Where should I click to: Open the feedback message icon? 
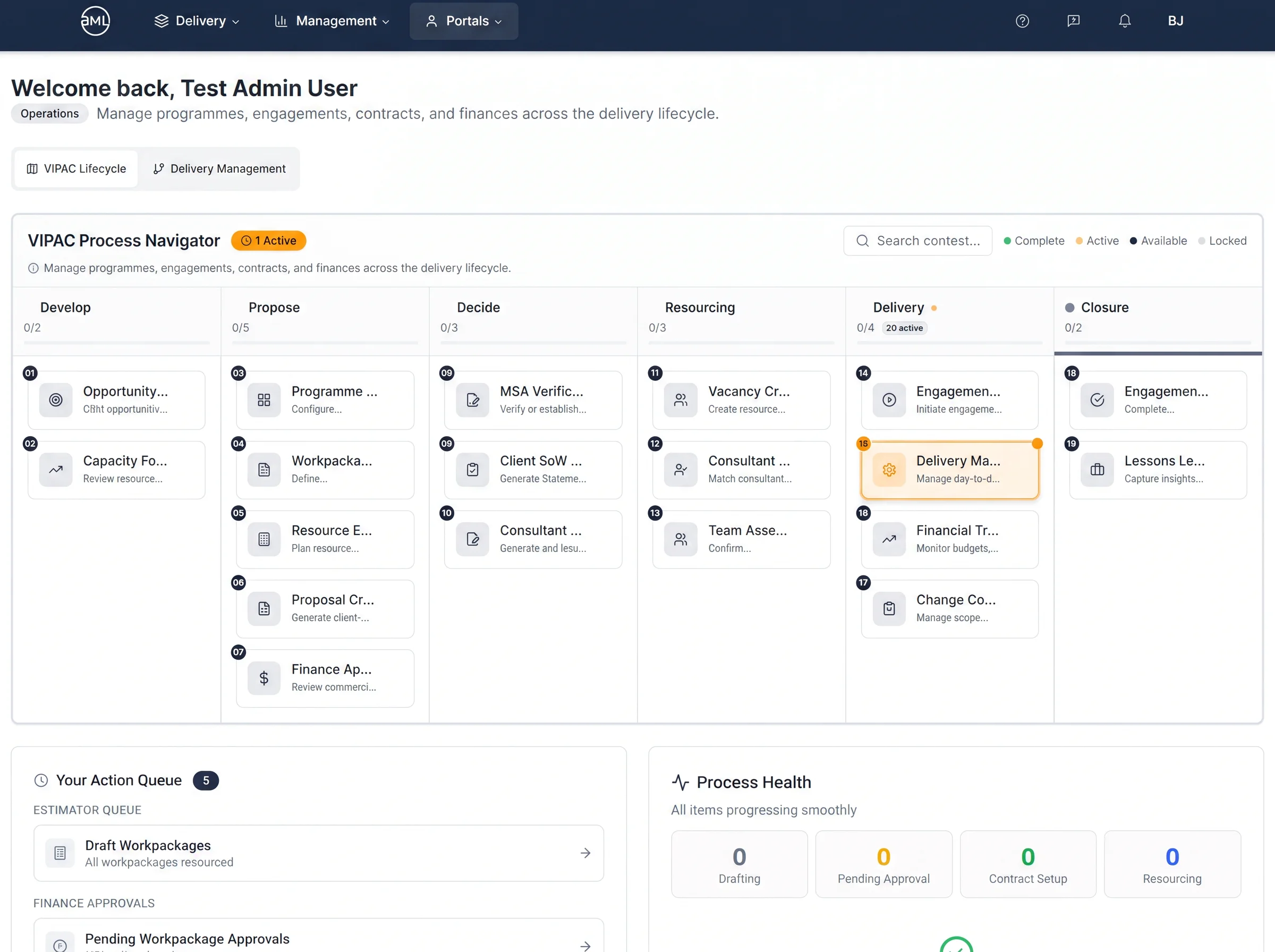1073,21
